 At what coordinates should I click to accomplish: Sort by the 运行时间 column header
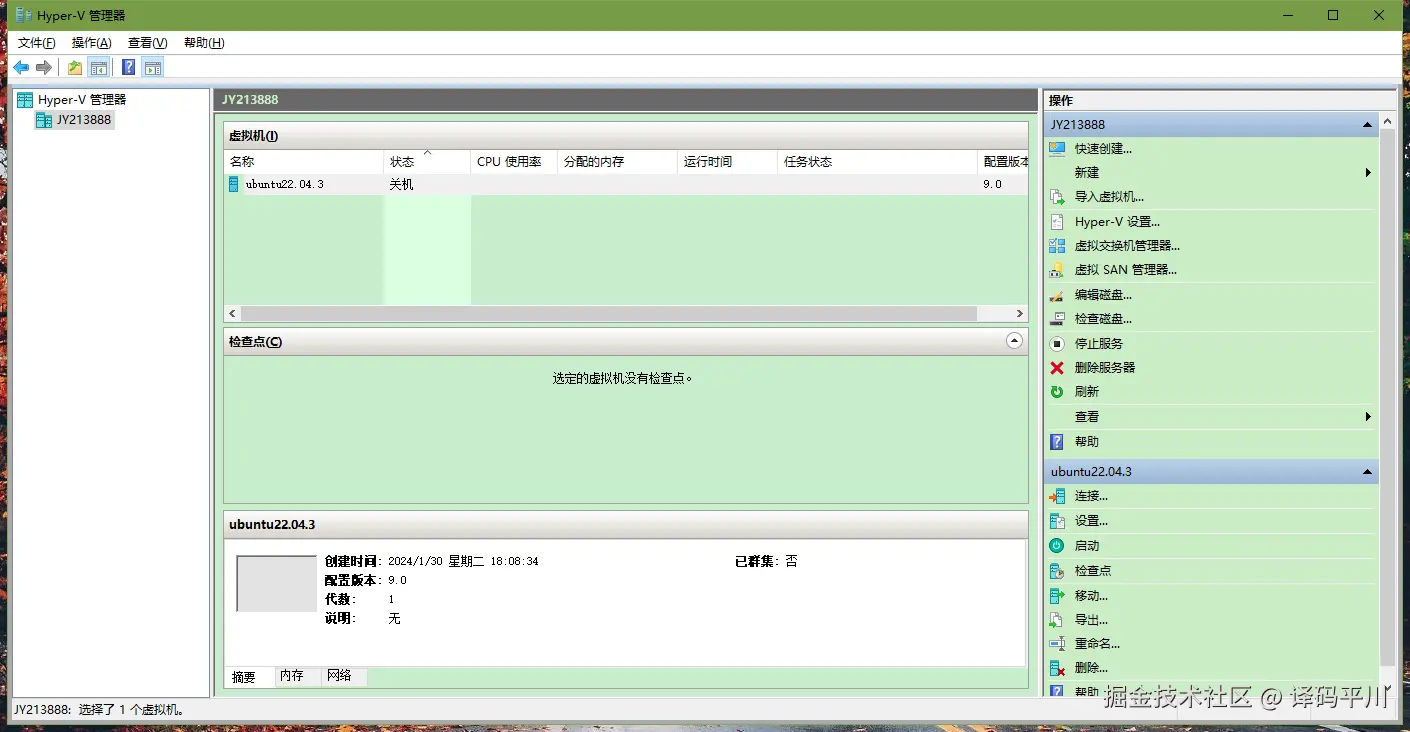tap(727, 162)
